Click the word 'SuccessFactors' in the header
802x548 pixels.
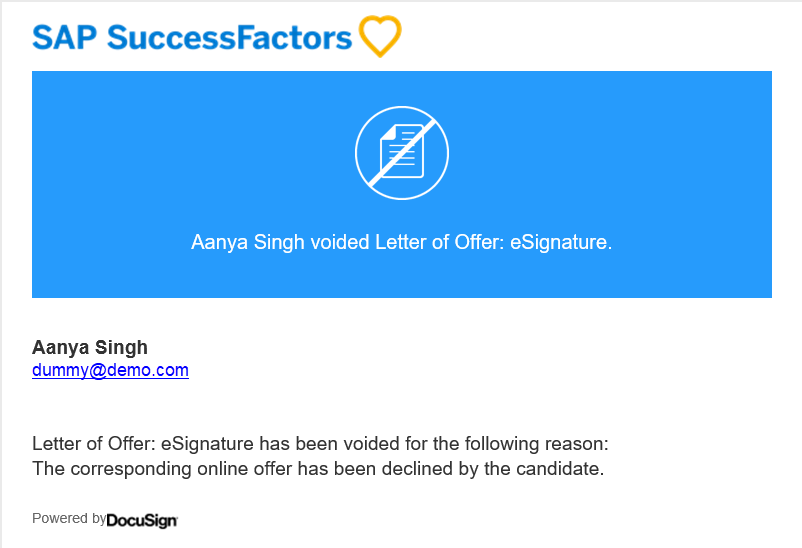click(x=230, y=37)
